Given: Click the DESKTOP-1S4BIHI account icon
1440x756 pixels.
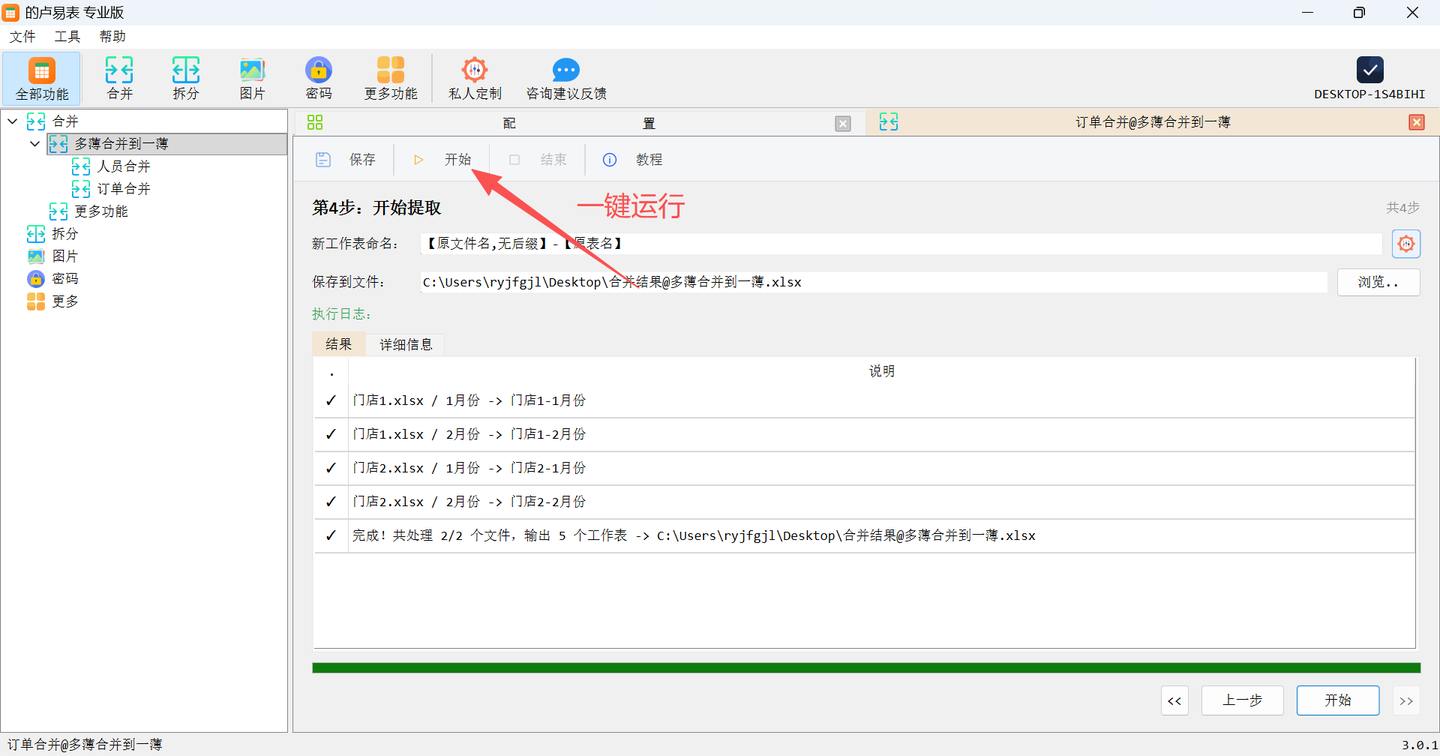Looking at the screenshot, I should pyautogui.click(x=1370, y=70).
